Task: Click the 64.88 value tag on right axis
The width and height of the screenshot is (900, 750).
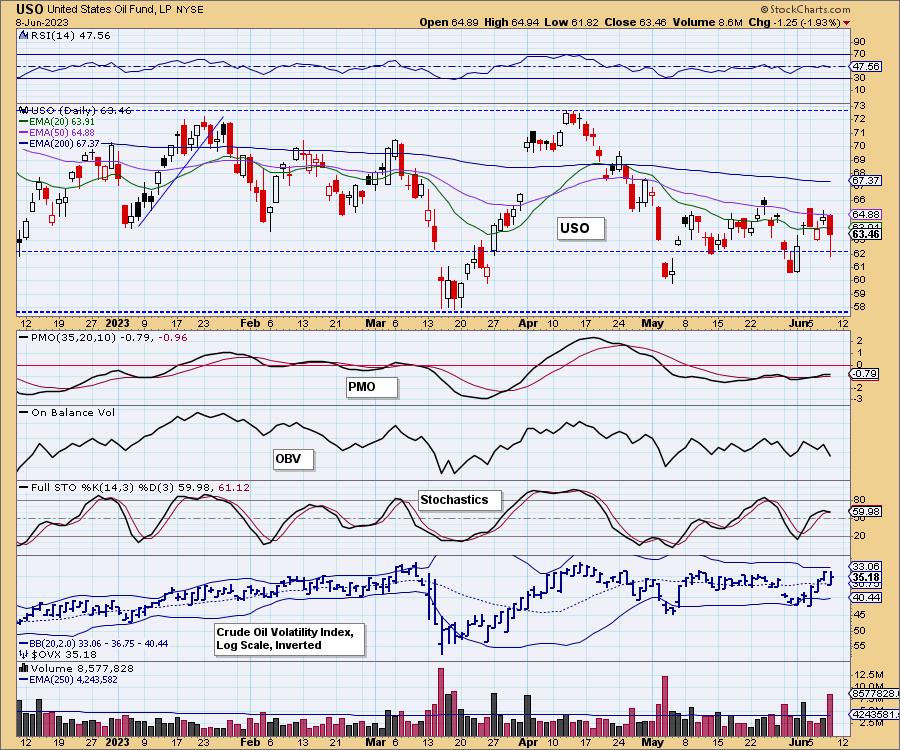Action: point(866,214)
